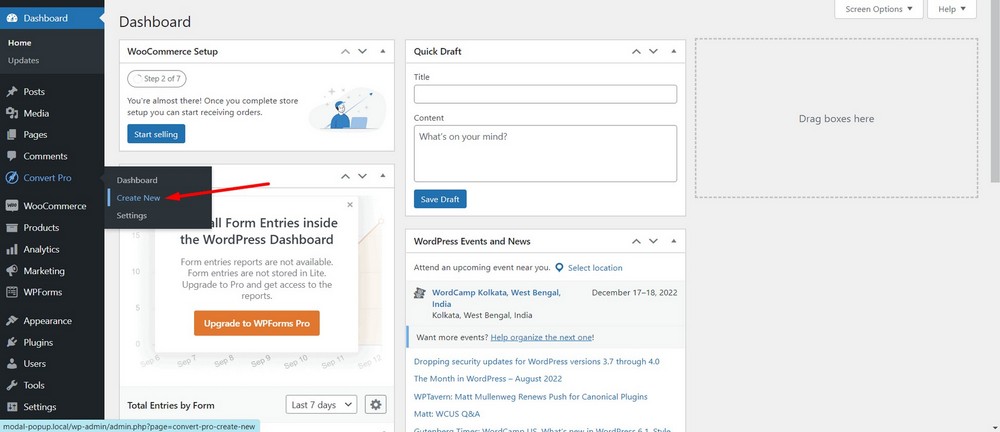This screenshot has width=1000, height=432.
Task: Click the Select location link
Action: 595,268
